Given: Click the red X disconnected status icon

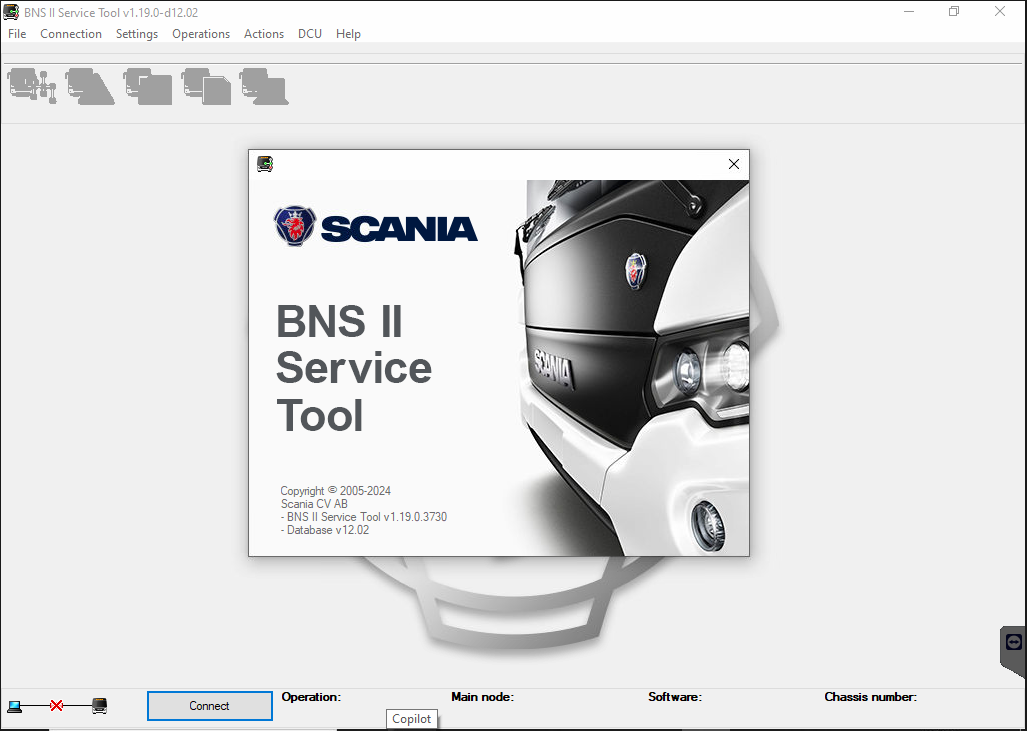Looking at the screenshot, I should [56, 706].
